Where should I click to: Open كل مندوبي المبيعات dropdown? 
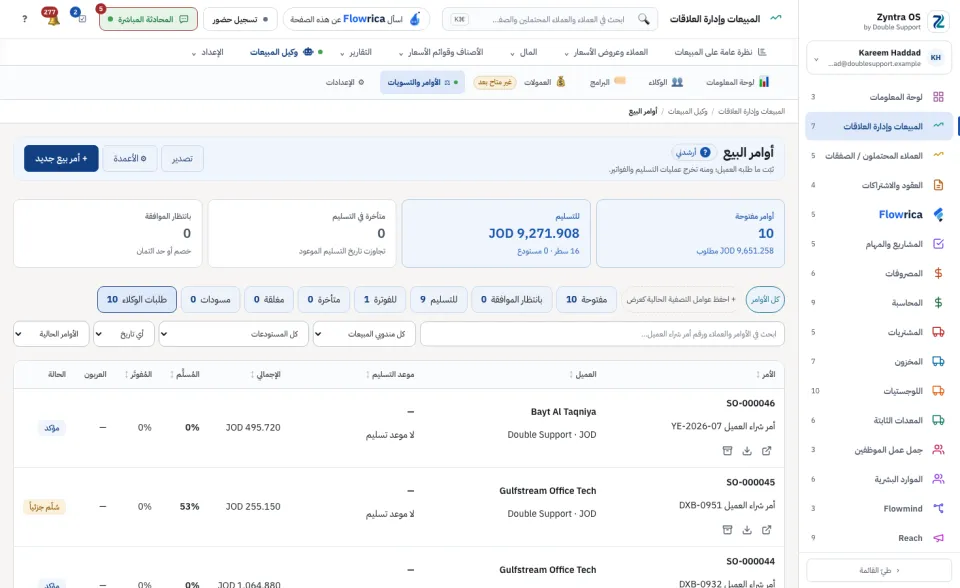click(364, 334)
